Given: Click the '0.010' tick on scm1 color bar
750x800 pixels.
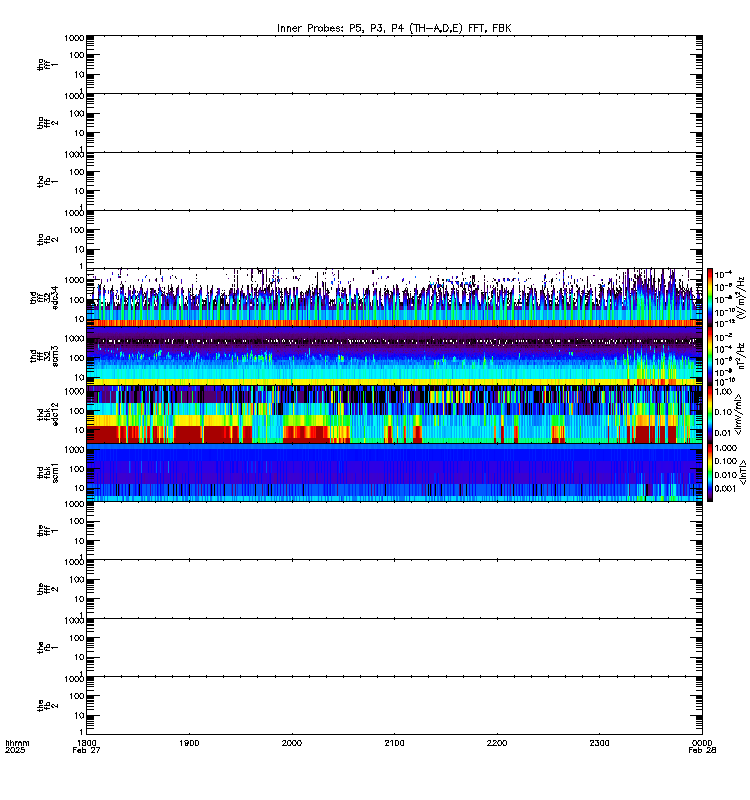Looking at the screenshot, I should [x=726, y=475].
